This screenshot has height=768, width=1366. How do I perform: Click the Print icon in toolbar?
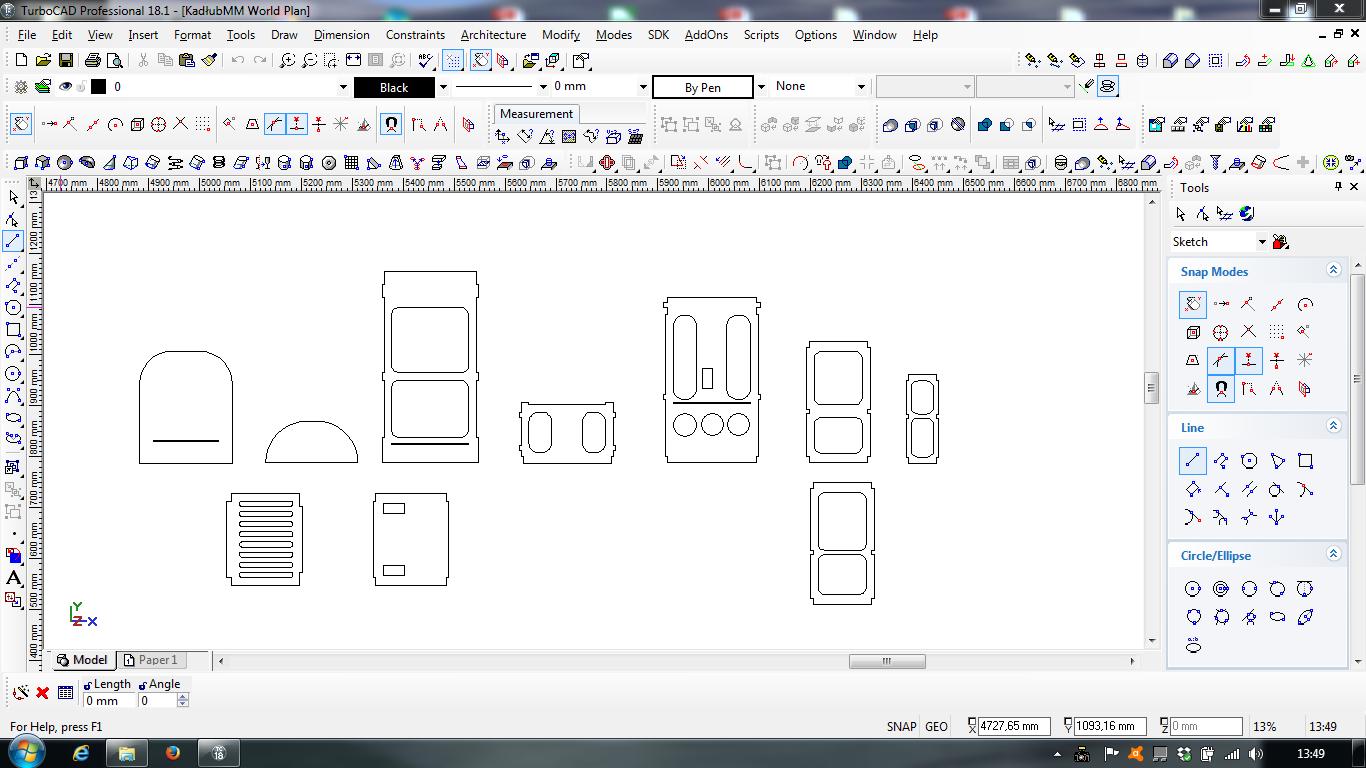(x=93, y=60)
